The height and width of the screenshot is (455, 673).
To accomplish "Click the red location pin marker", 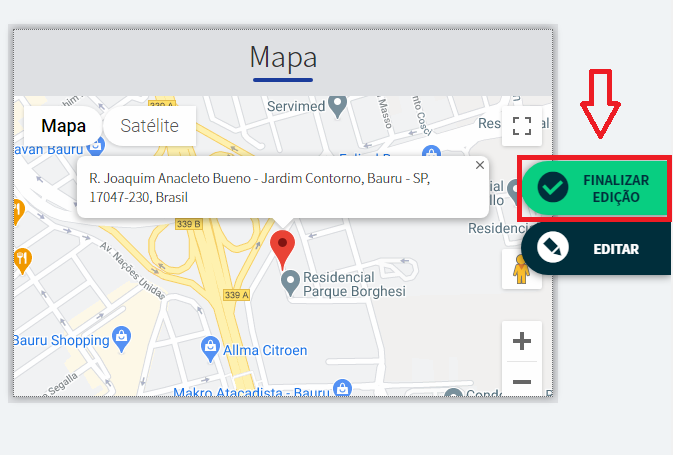I will coord(284,243).
